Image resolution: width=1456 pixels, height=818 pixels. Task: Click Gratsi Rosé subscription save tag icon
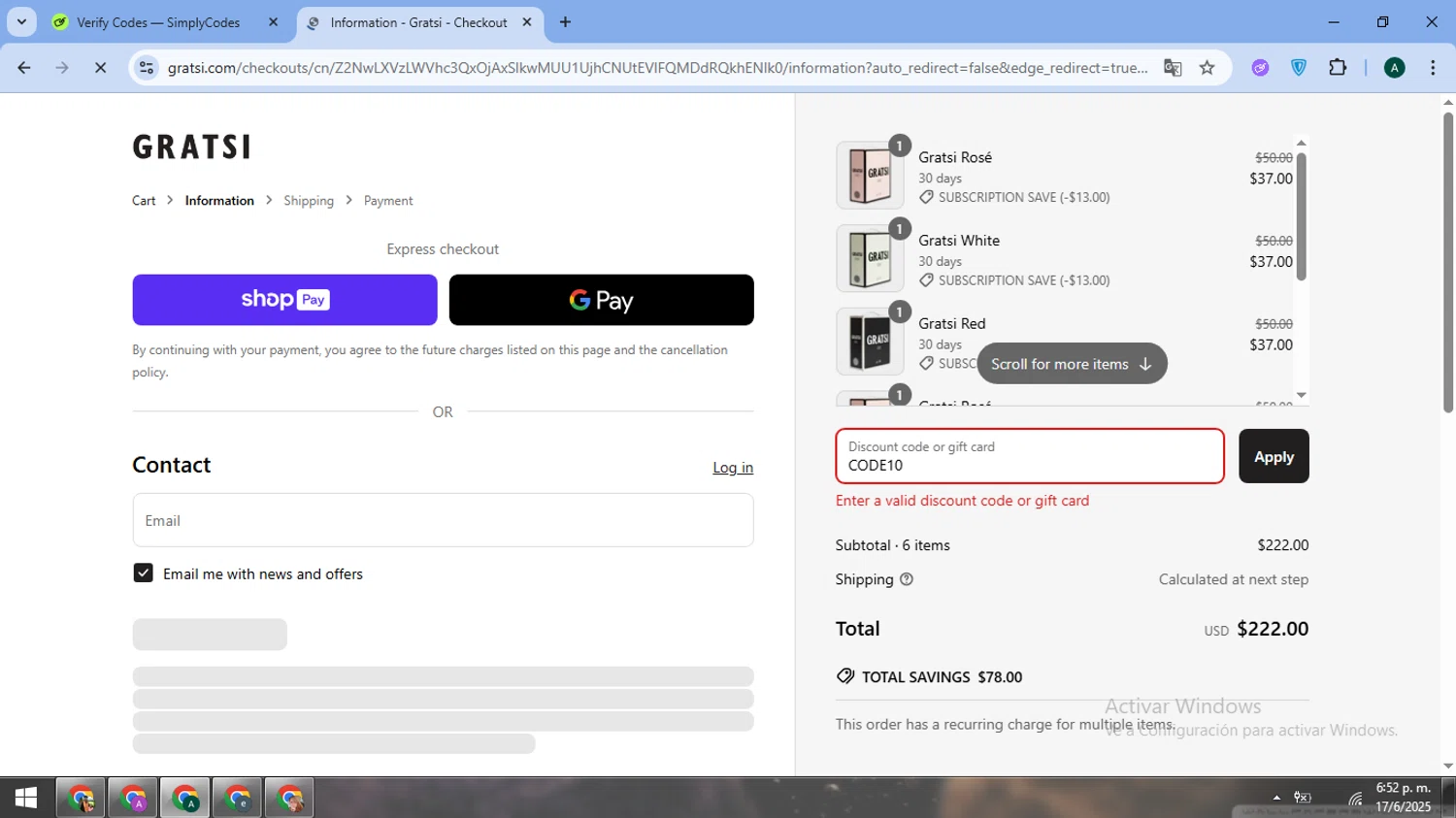(x=926, y=197)
